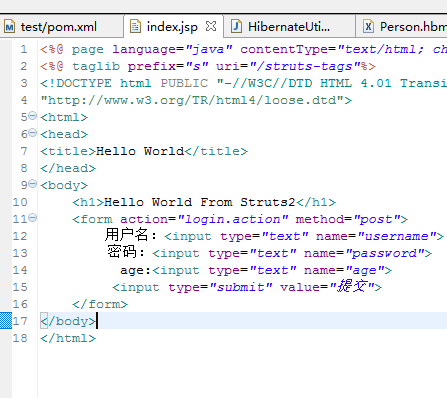The image size is (447, 398).
Task: Select the index.jsp editor tab
Action: [x=172, y=27]
